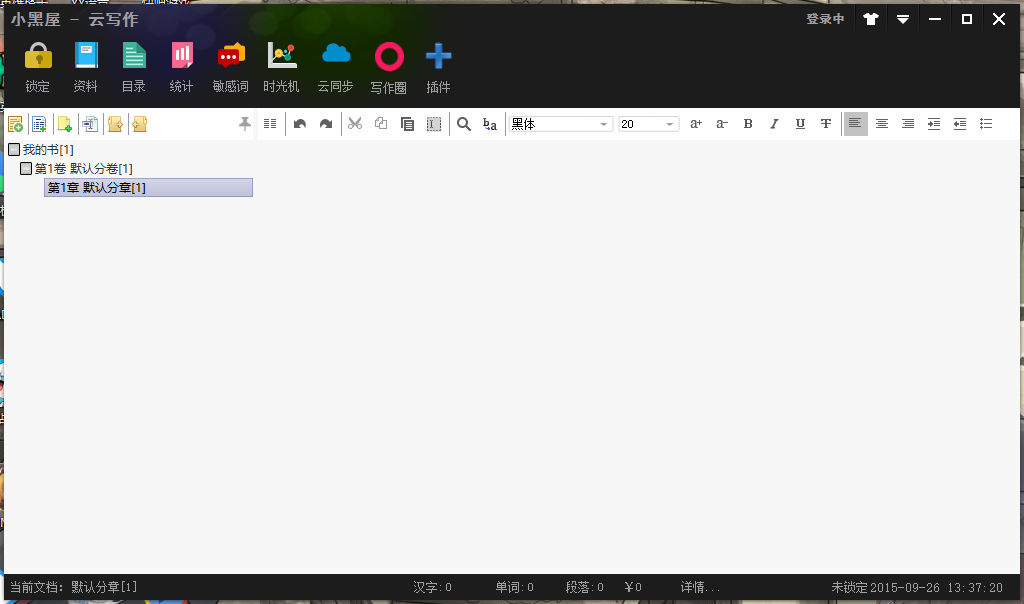Enable underline formatting
This screenshot has width=1024, height=604.
click(x=799, y=124)
